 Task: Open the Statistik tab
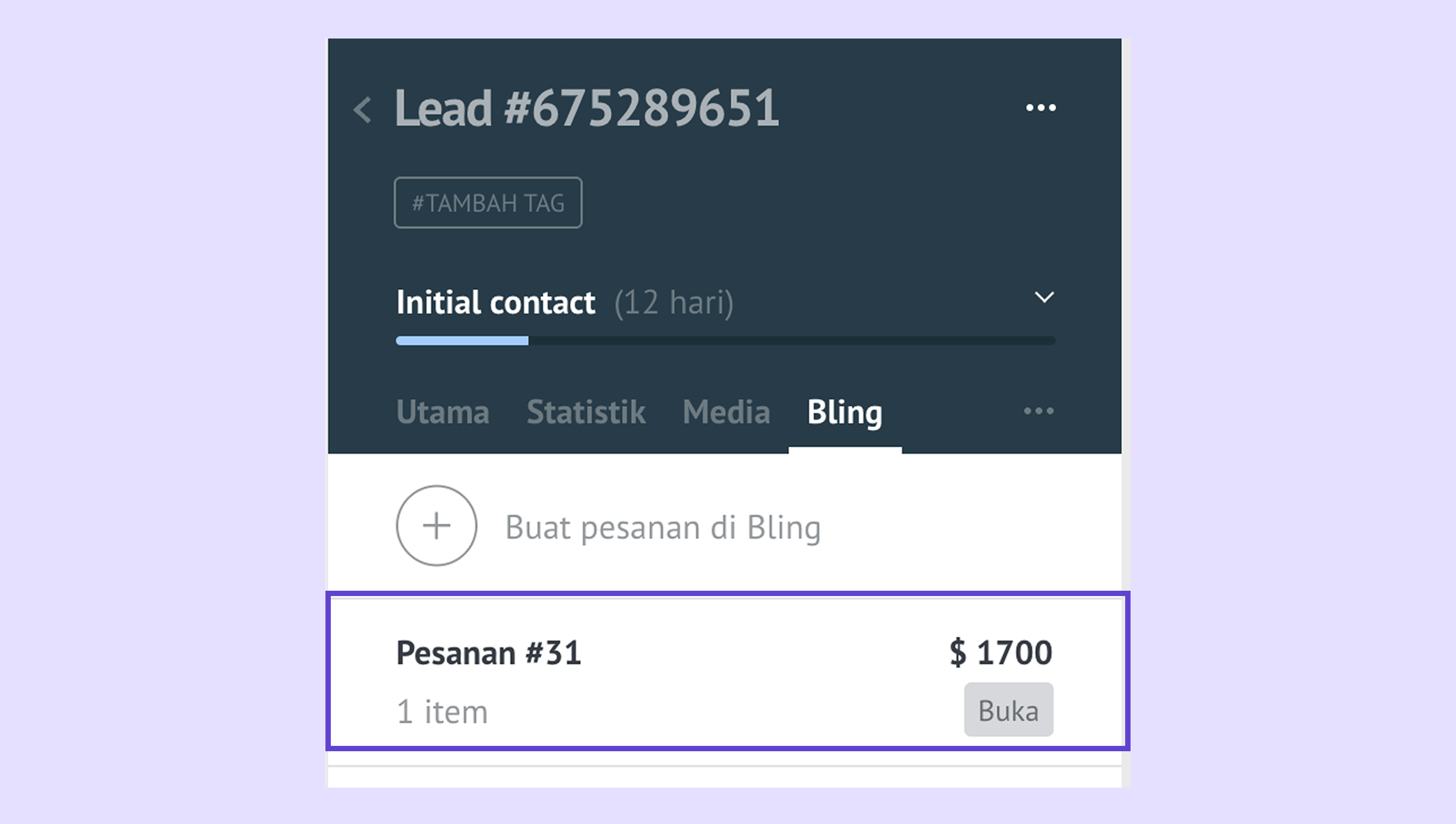click(586, 412)
